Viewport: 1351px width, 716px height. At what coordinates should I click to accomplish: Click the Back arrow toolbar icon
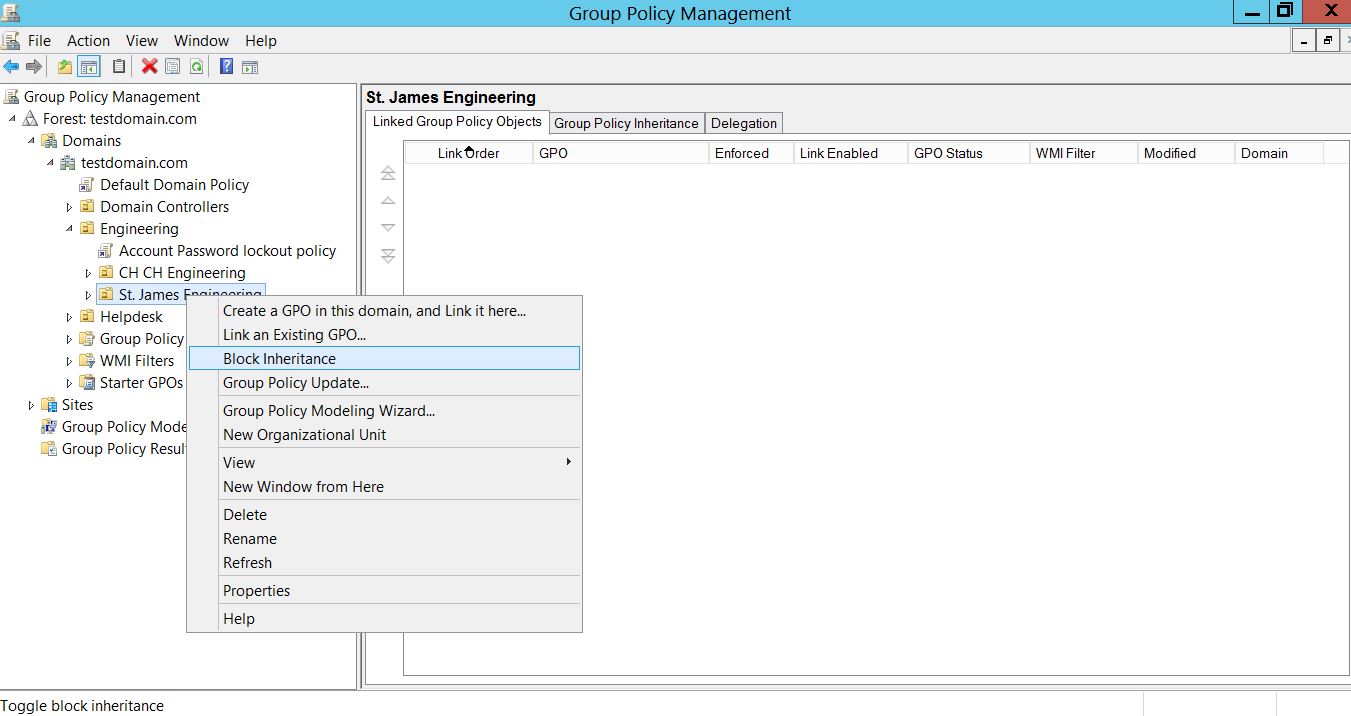tap(11, 67)
